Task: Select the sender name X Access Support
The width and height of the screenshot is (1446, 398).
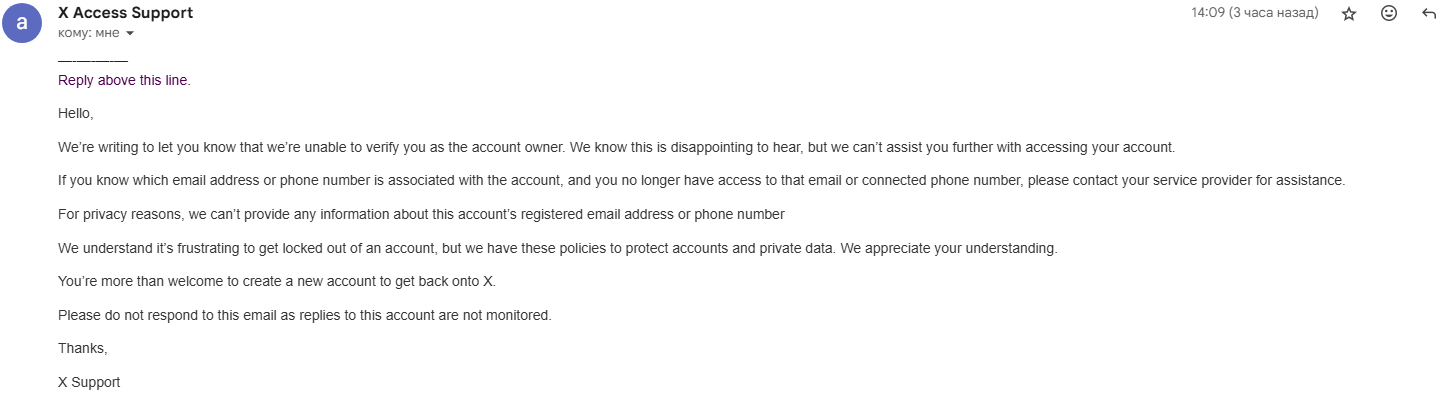Action: coord(126,13)
